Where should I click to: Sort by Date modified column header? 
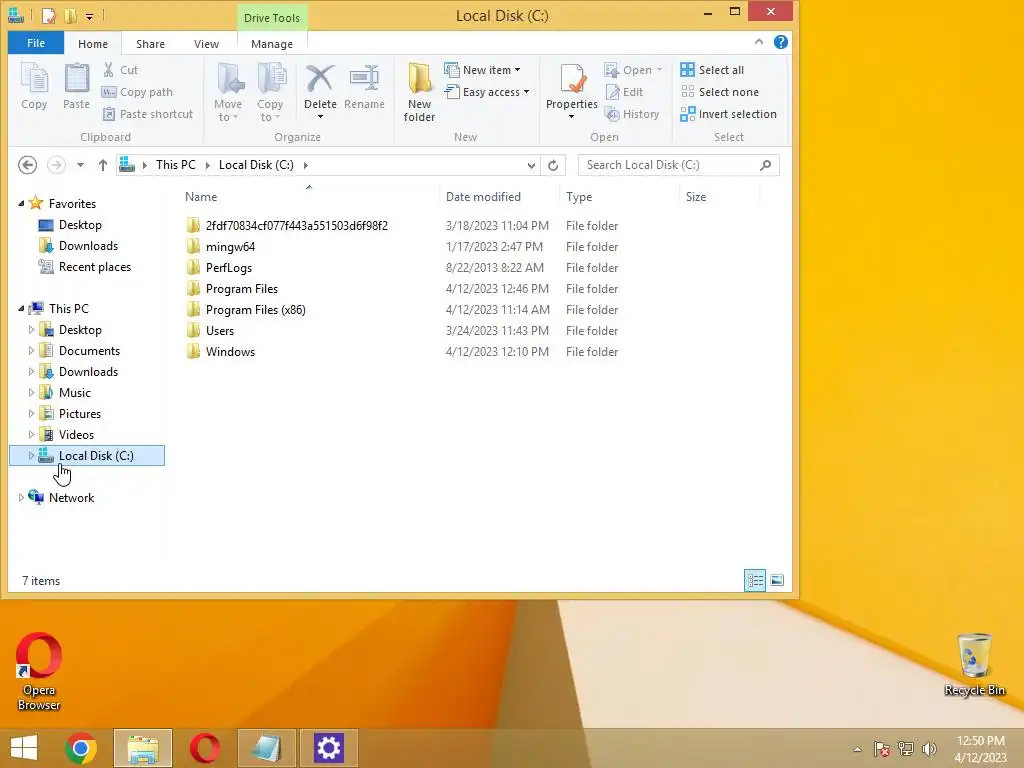tap(500, 197)
